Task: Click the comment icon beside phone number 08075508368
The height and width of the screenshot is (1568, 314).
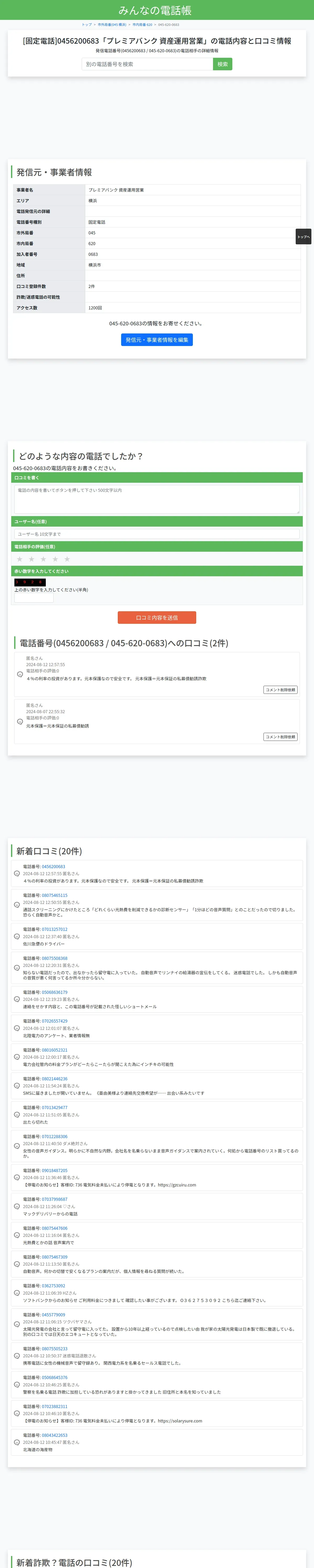Action: point(17,968)
